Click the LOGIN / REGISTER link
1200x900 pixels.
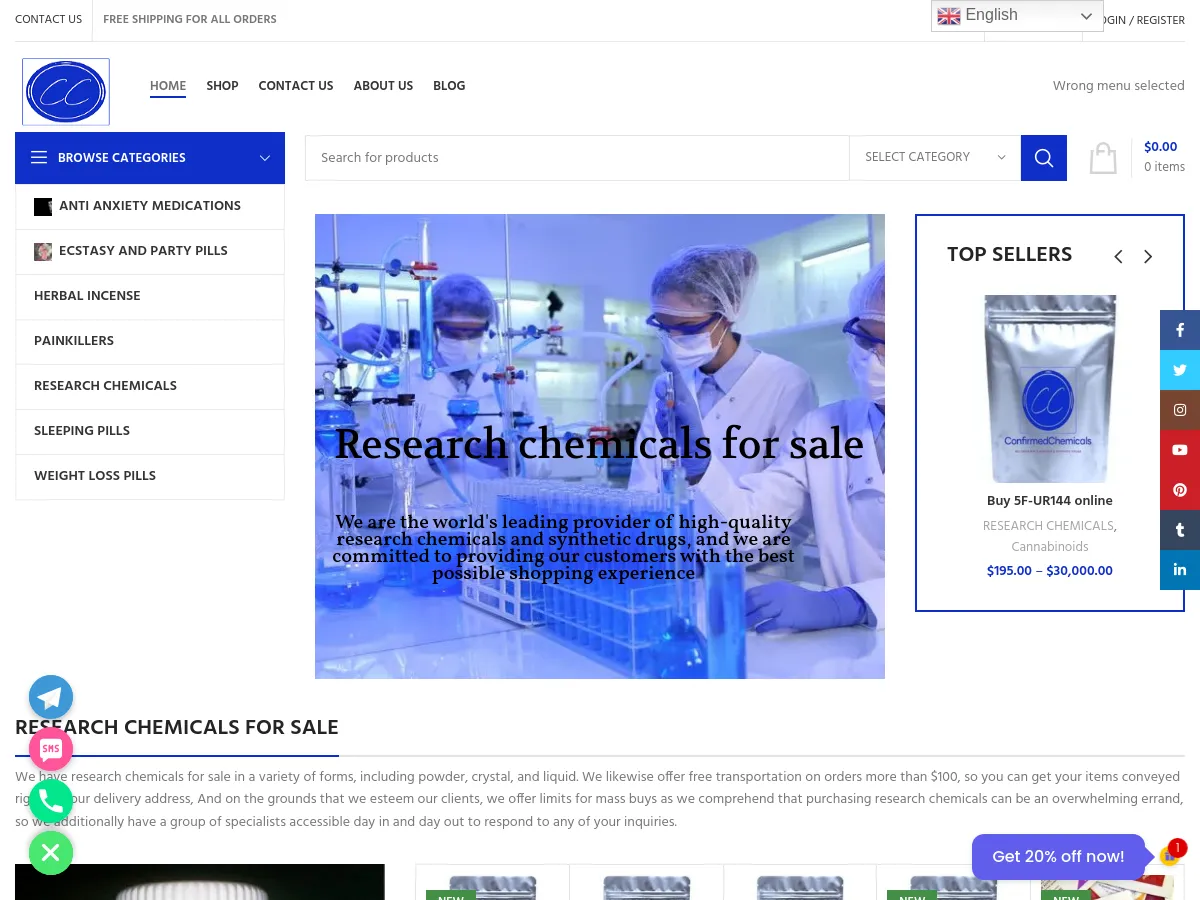[1135, 20]
